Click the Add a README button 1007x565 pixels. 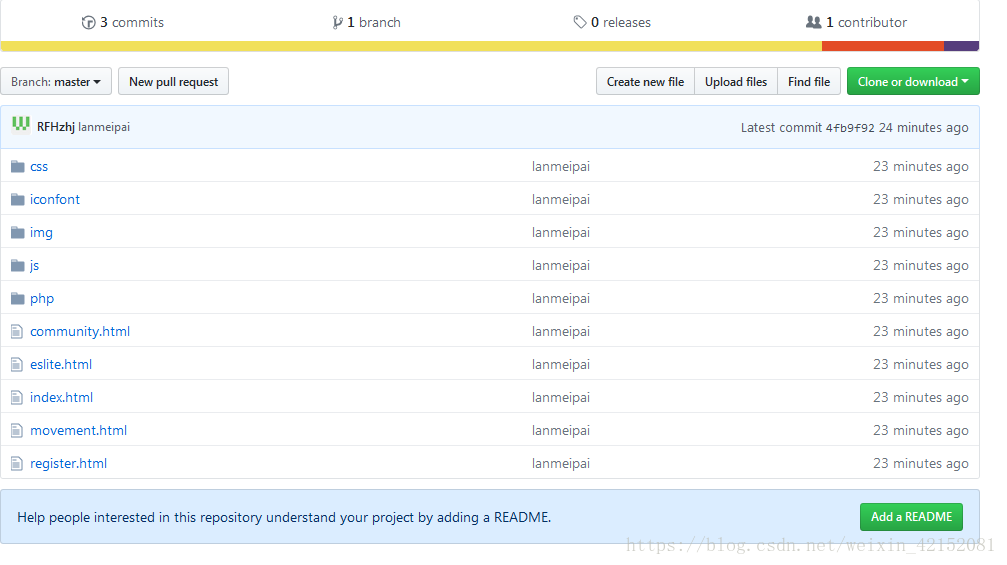(x=911, y=517)
